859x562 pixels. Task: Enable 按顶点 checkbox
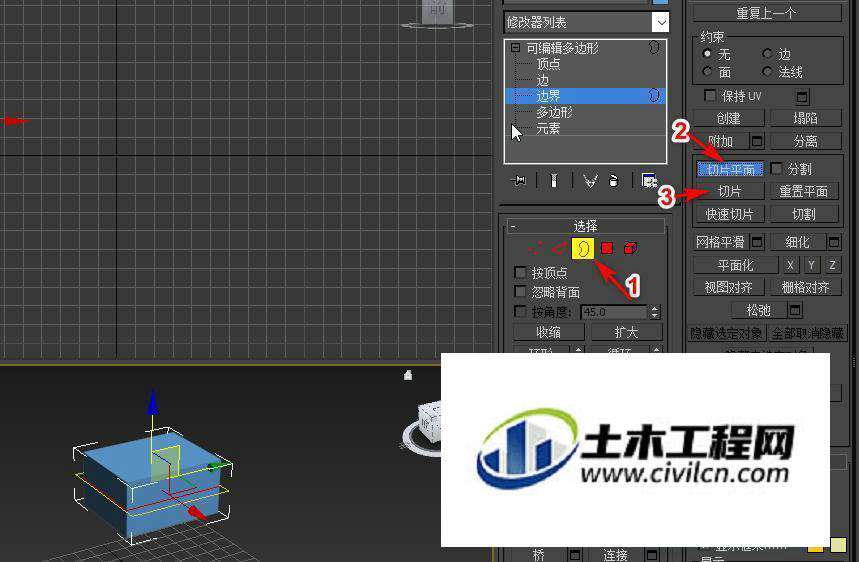pos(520,272)
